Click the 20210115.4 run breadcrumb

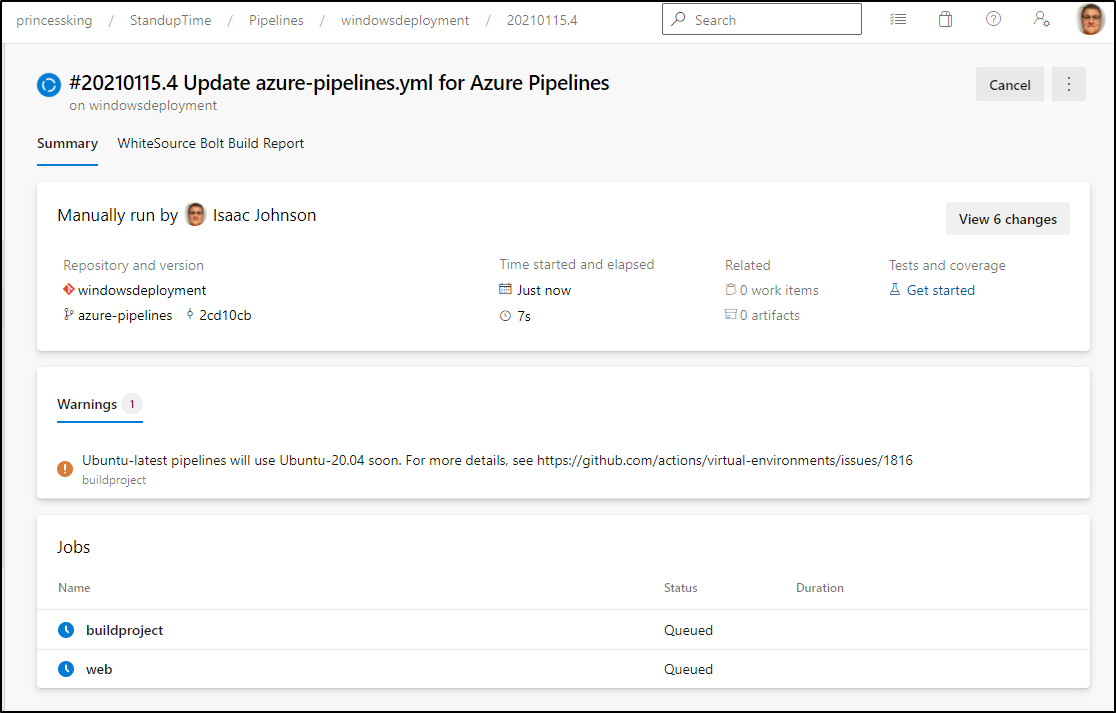pos(542,20)
